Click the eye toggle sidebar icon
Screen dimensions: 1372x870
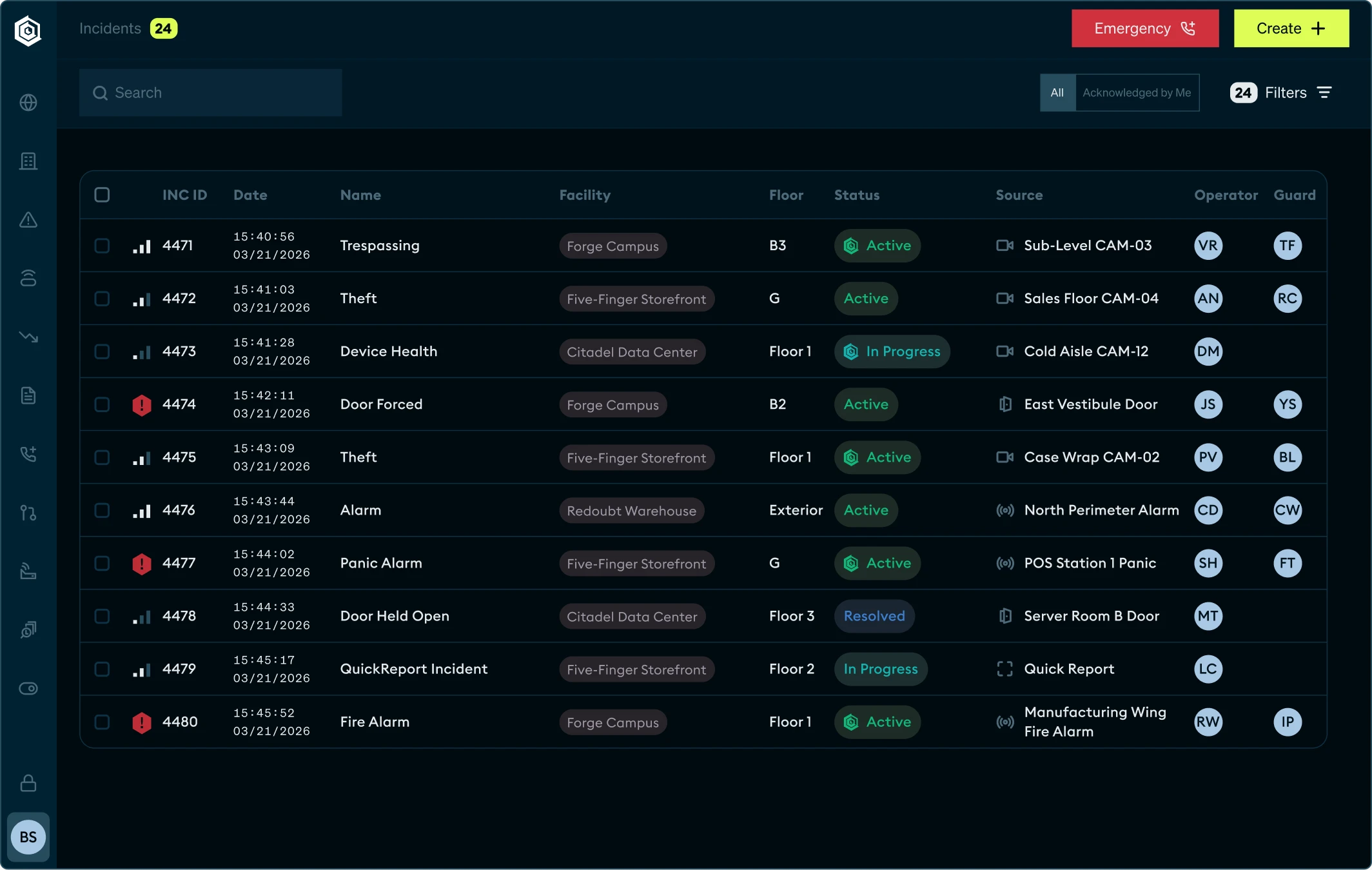click(28, 688)
